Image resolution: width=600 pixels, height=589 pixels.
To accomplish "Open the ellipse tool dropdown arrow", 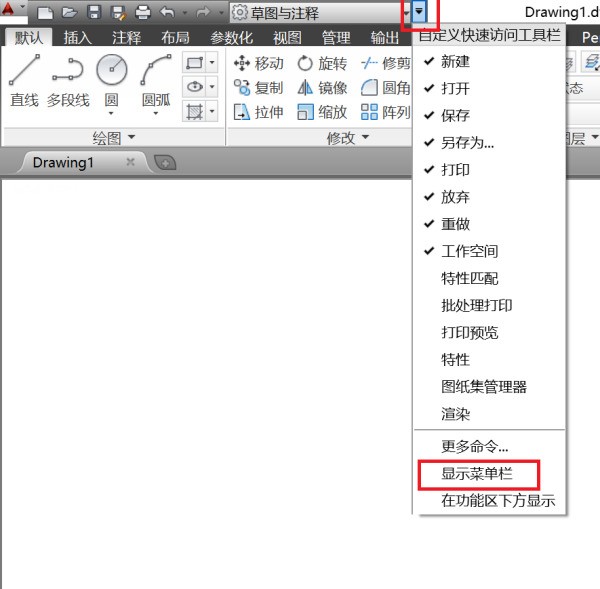I will click(212, 87).
